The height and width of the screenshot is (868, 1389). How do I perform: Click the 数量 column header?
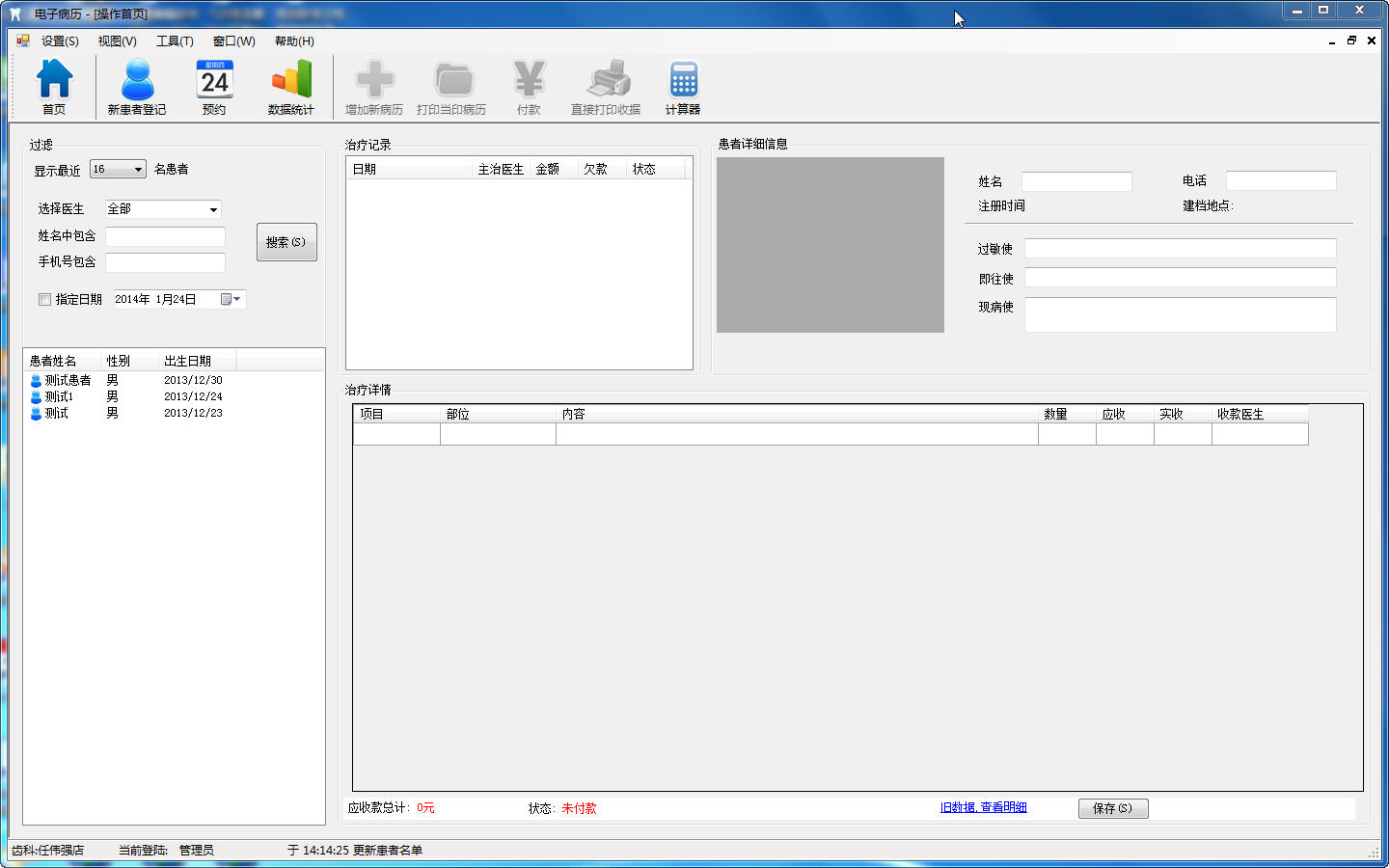point(1067,414)
